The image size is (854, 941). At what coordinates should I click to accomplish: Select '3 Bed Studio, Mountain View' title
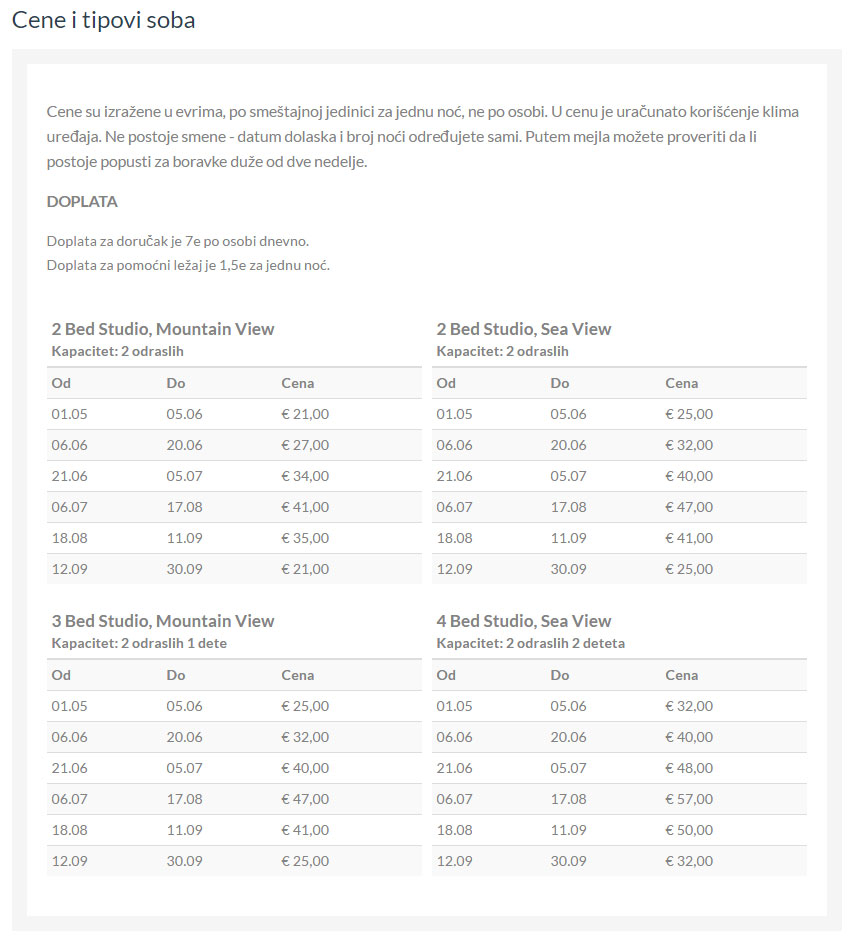click(163, 621)
